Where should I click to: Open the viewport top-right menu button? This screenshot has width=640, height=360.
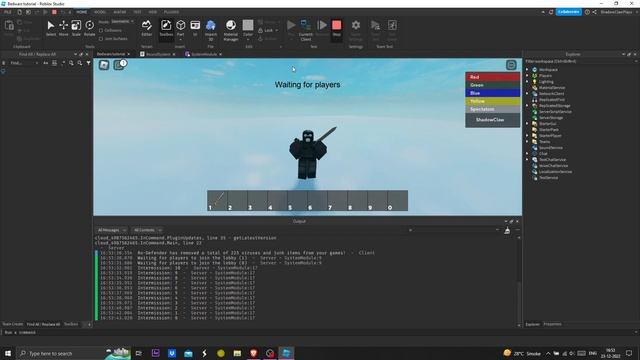coord(511,65)
